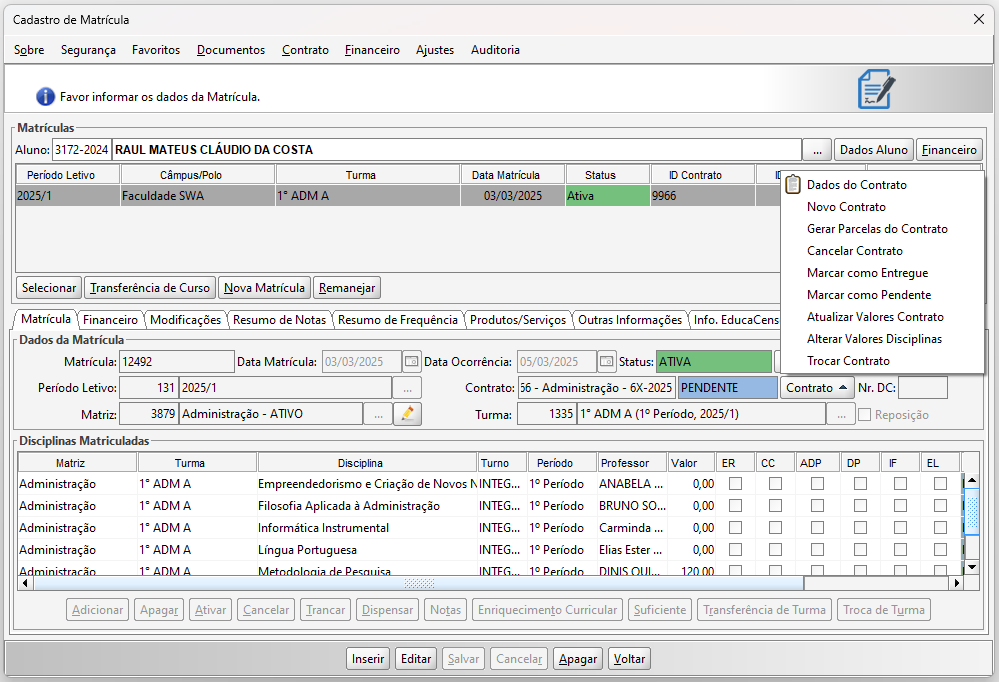Open calendar picker for Data Ocorrência
The width and height of the screenshot is (999, 682).
(x=607, y=362)
